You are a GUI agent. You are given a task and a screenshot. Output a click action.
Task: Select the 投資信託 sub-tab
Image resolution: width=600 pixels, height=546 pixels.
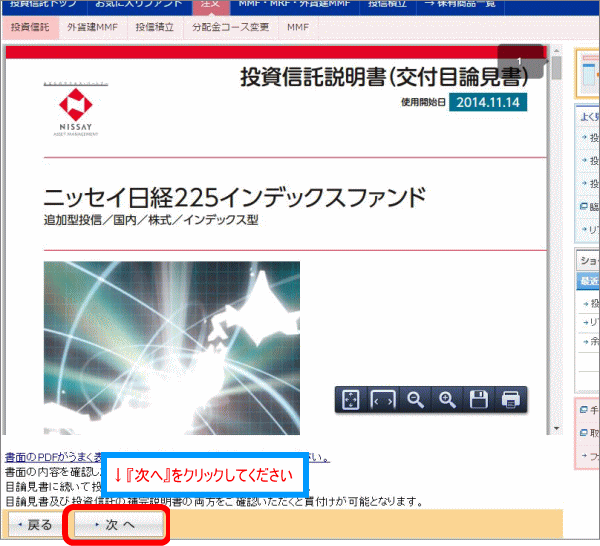[30, 27]
